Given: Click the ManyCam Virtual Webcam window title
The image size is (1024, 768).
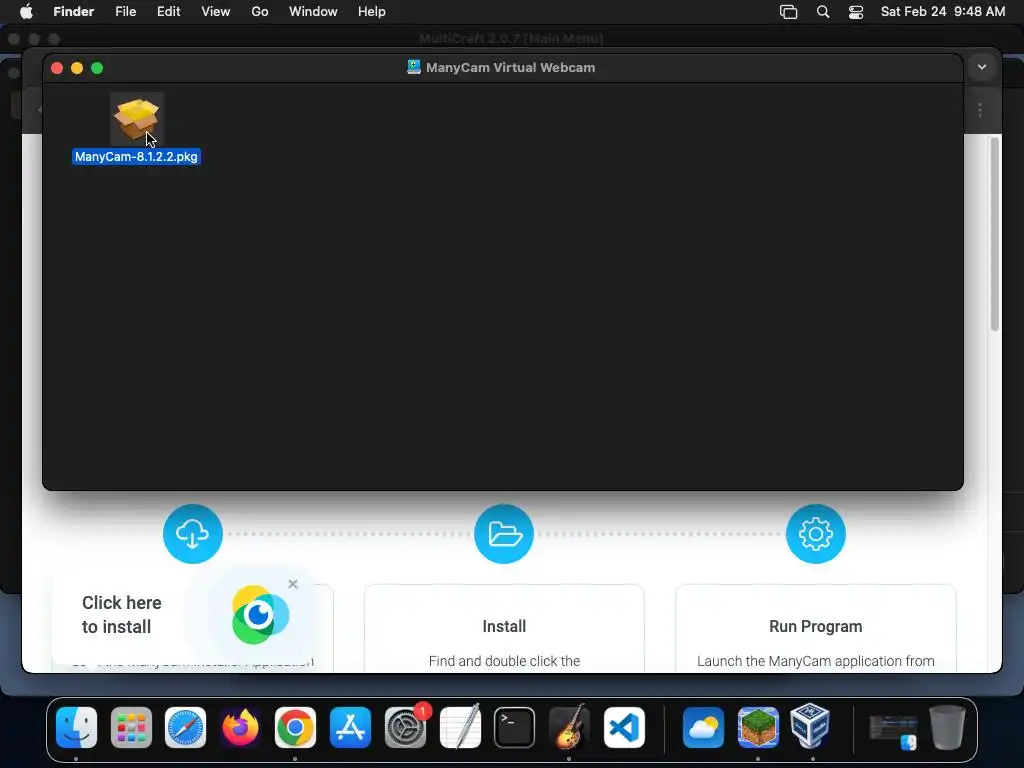Looking at the screenshot, I should pyautogui.click(x=510, y=67).
